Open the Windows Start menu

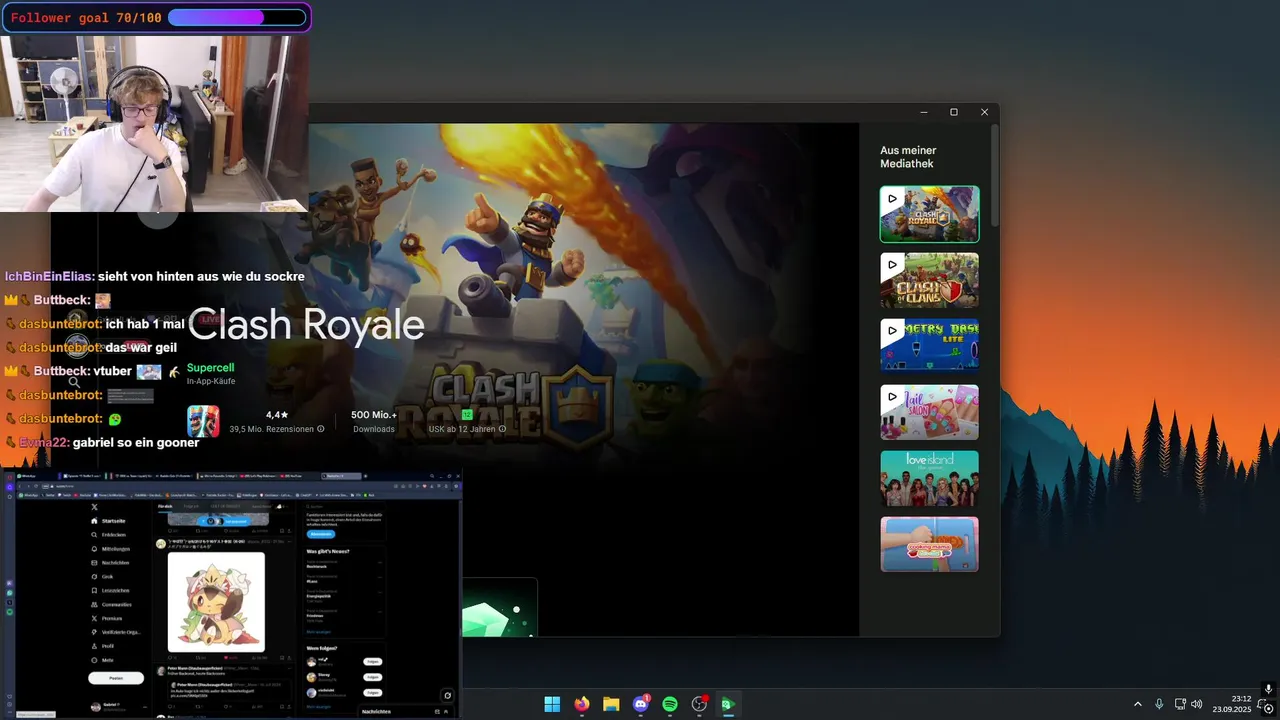552,704
